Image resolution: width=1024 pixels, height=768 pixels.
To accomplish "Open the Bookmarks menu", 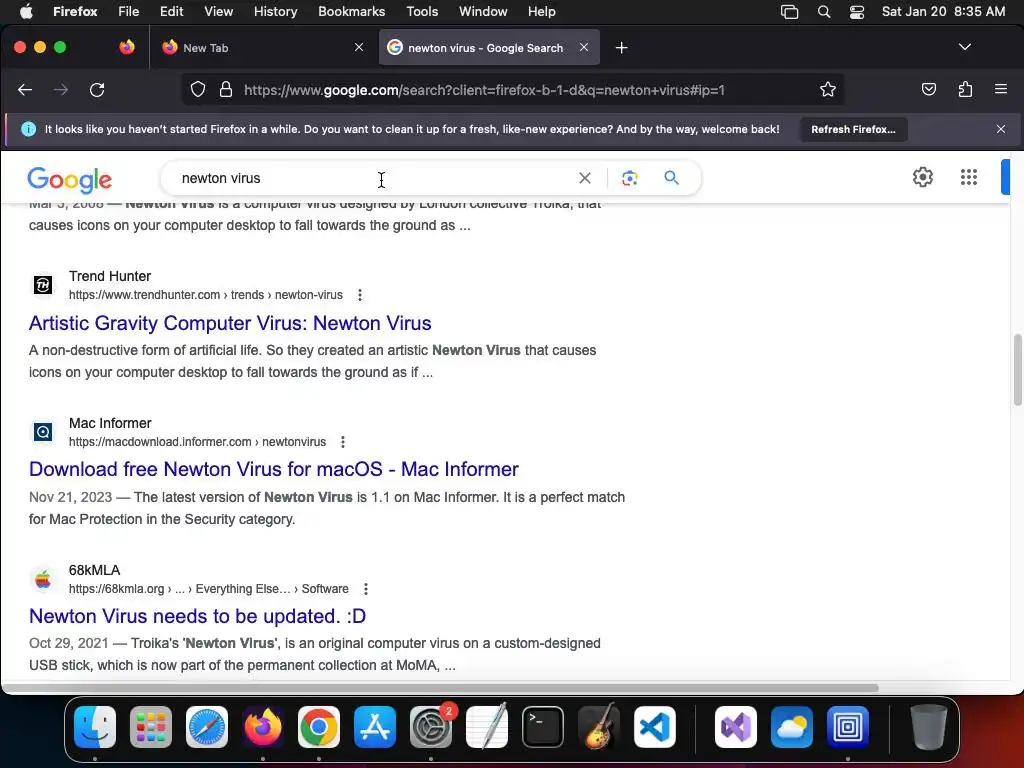I will point(351,12).
